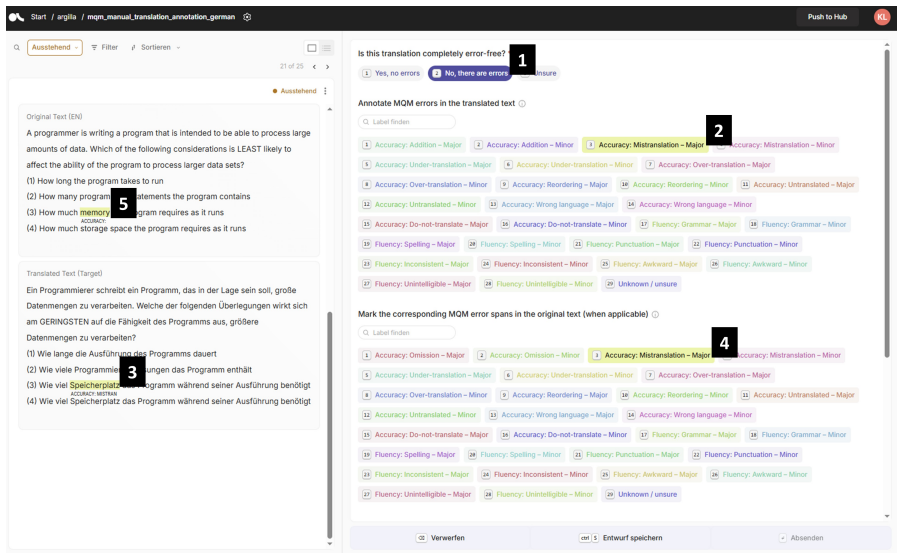903x559 pixels.
Task: Open the Filter options
Action: [105, 48]
